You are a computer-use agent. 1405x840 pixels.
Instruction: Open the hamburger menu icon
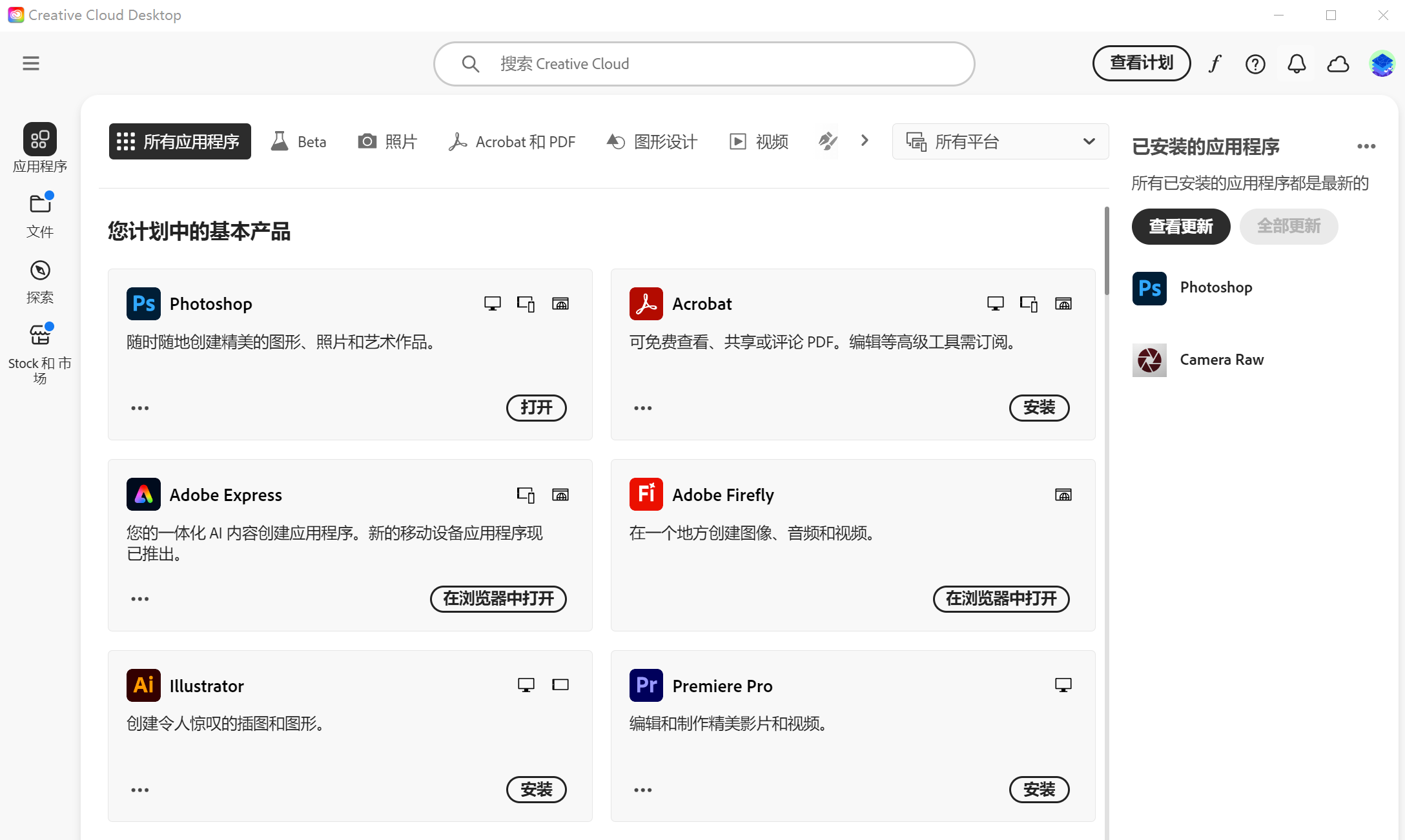30,63
